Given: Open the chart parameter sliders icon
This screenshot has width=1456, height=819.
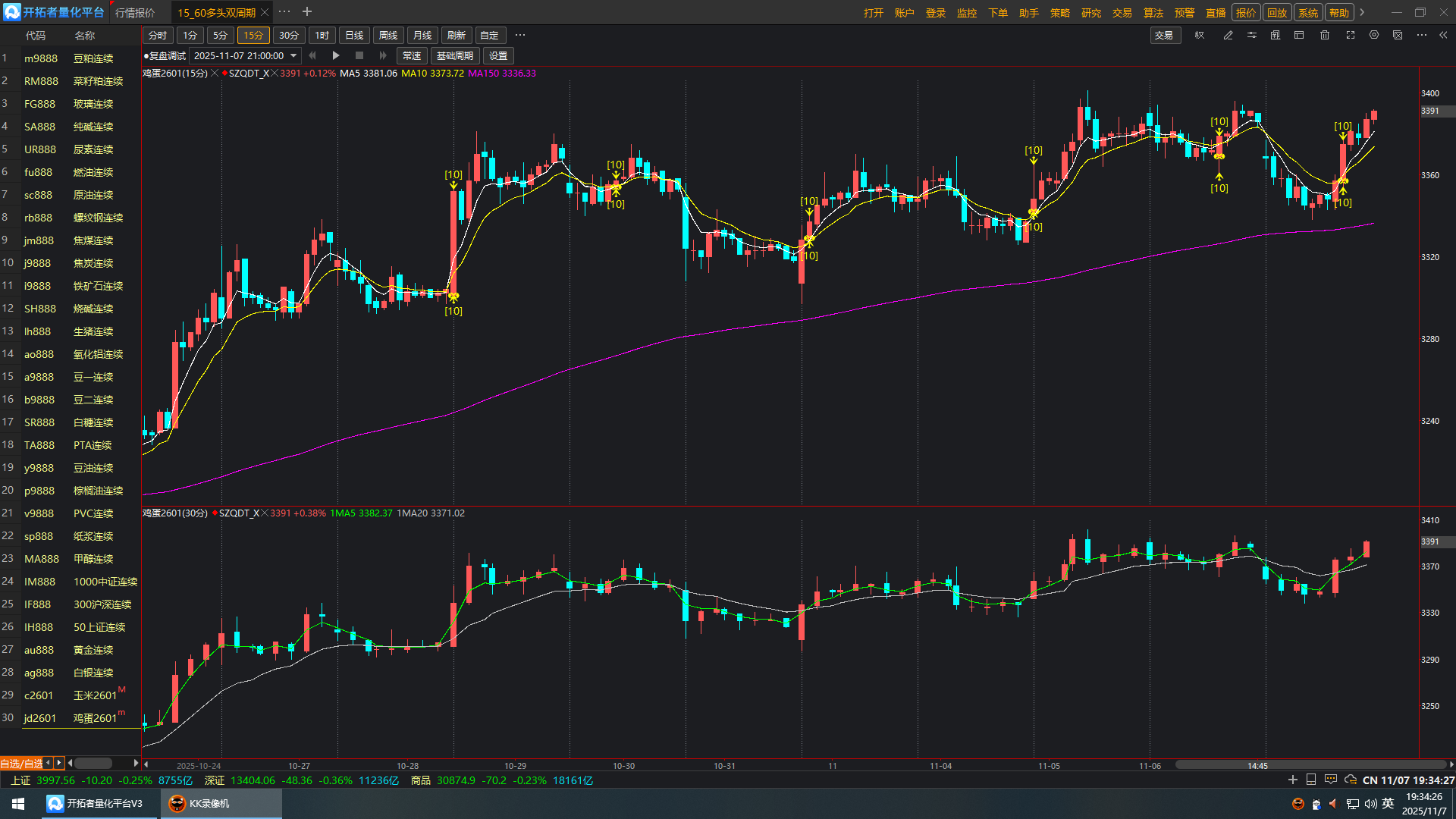Looking at the screenshot, I should pyautogui.click(x=1251, y=36).
